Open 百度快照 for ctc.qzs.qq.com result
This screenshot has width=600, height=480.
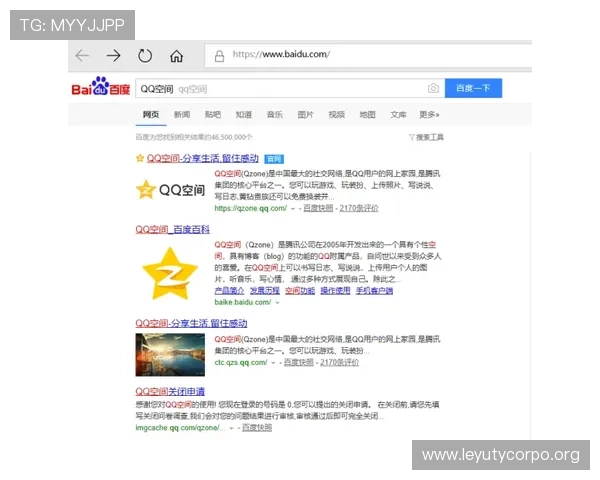[298, 362]
